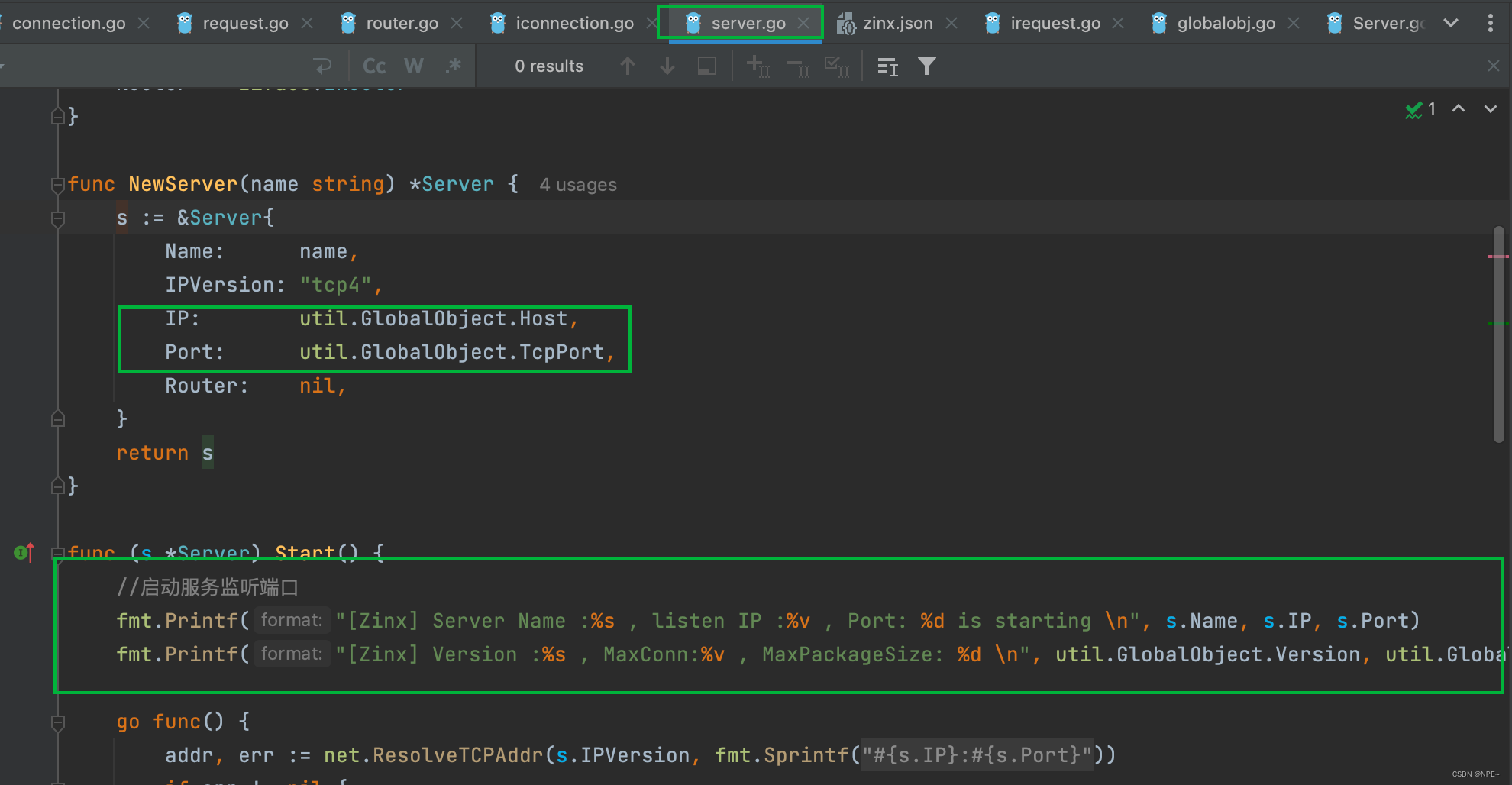The image size is (1512, 785).
Task: Switch to the router.go tab
Action: tap(402, 23)
